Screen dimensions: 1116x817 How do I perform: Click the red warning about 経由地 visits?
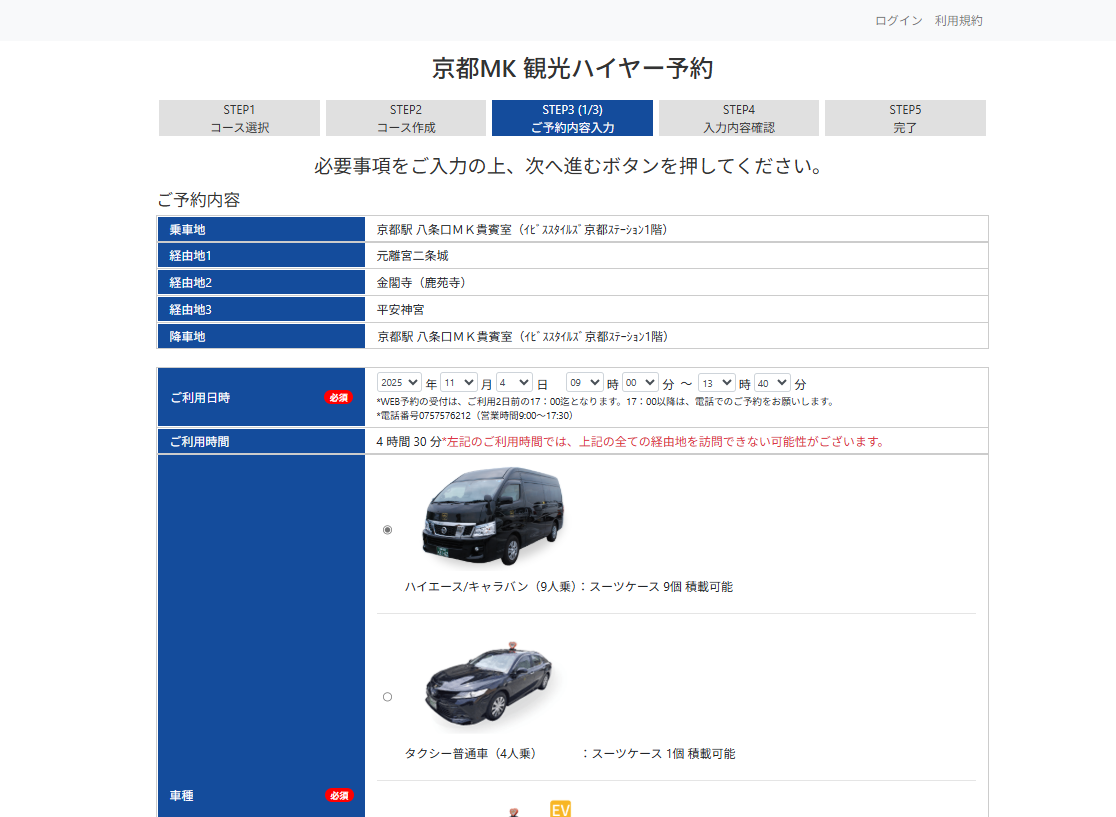[665, 442]
